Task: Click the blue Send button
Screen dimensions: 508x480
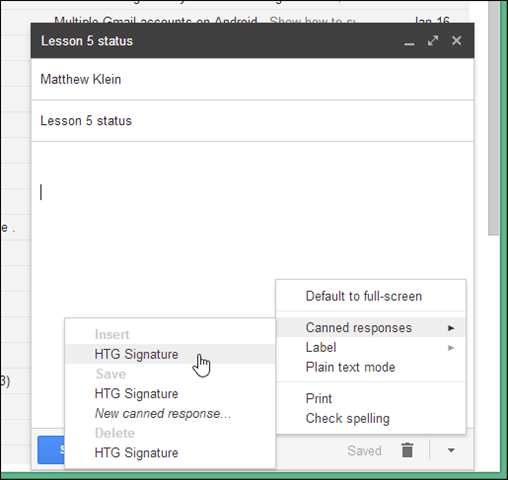Action: point(51,450)
